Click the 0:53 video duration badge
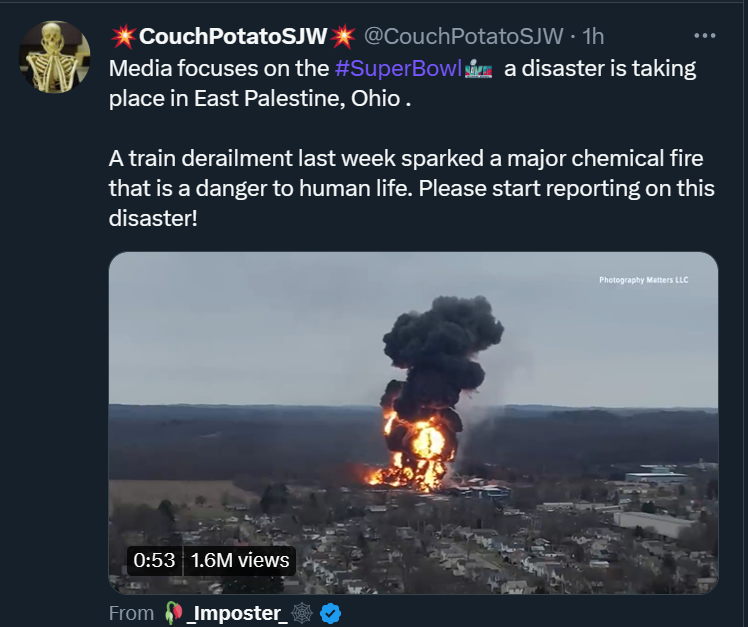 click(155, 560)
